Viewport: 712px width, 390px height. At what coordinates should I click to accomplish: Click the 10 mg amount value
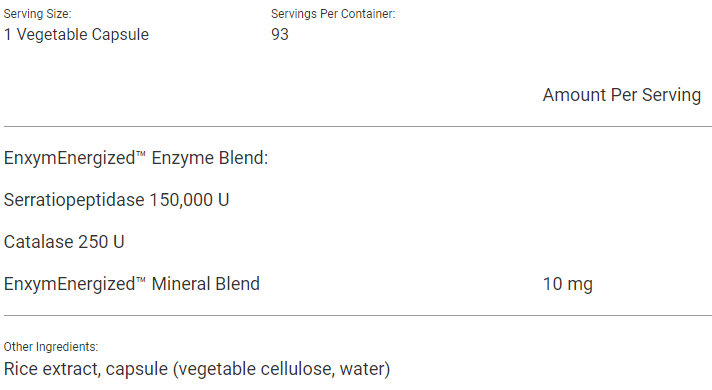tap(568, 284)
